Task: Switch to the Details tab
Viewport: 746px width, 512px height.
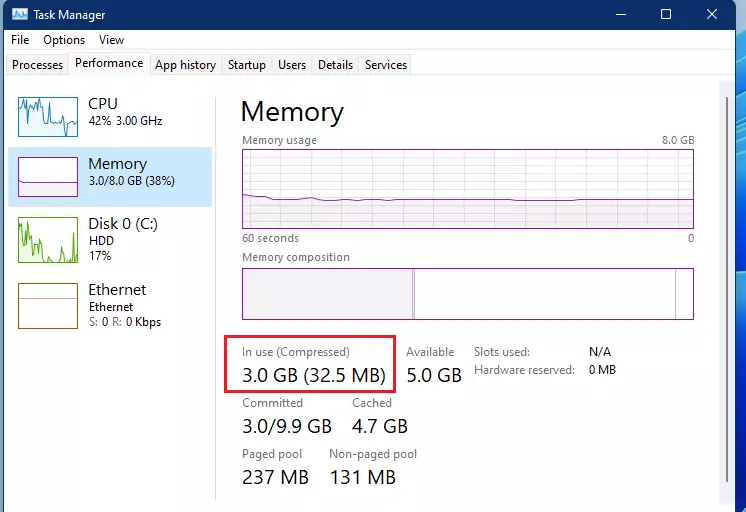Action: 335,65
